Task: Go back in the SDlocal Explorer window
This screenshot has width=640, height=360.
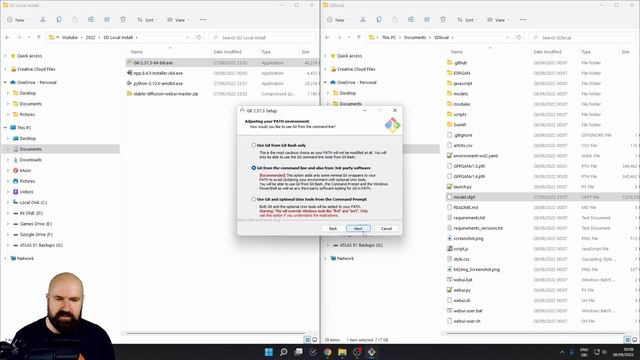Action: click(x=327, y=37)
